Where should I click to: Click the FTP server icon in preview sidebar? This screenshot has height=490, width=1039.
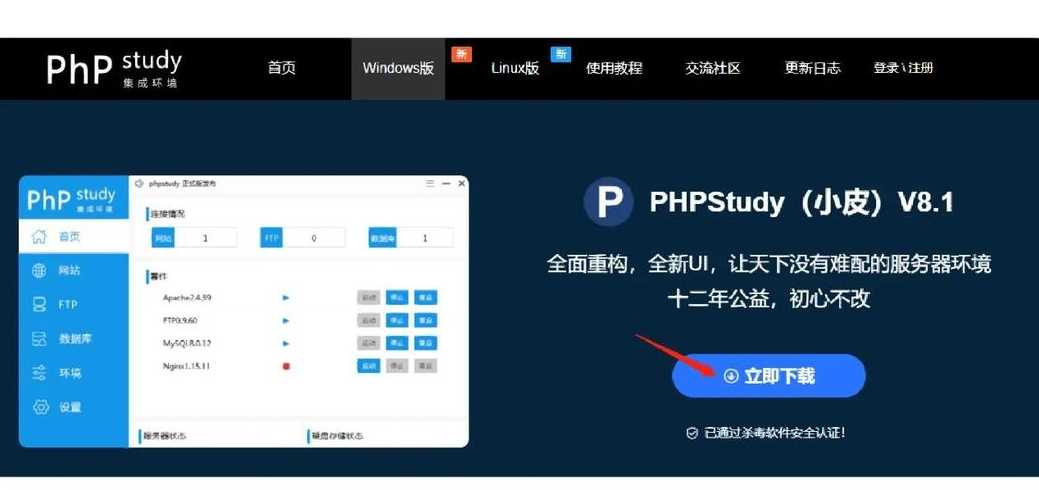(x=40, y=305)
